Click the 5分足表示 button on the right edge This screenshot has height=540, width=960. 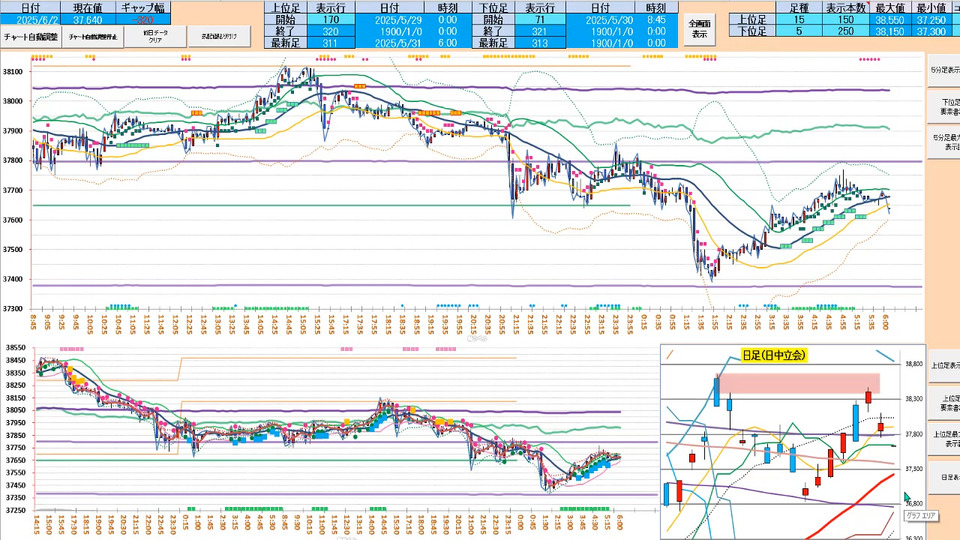coord(943,71)
